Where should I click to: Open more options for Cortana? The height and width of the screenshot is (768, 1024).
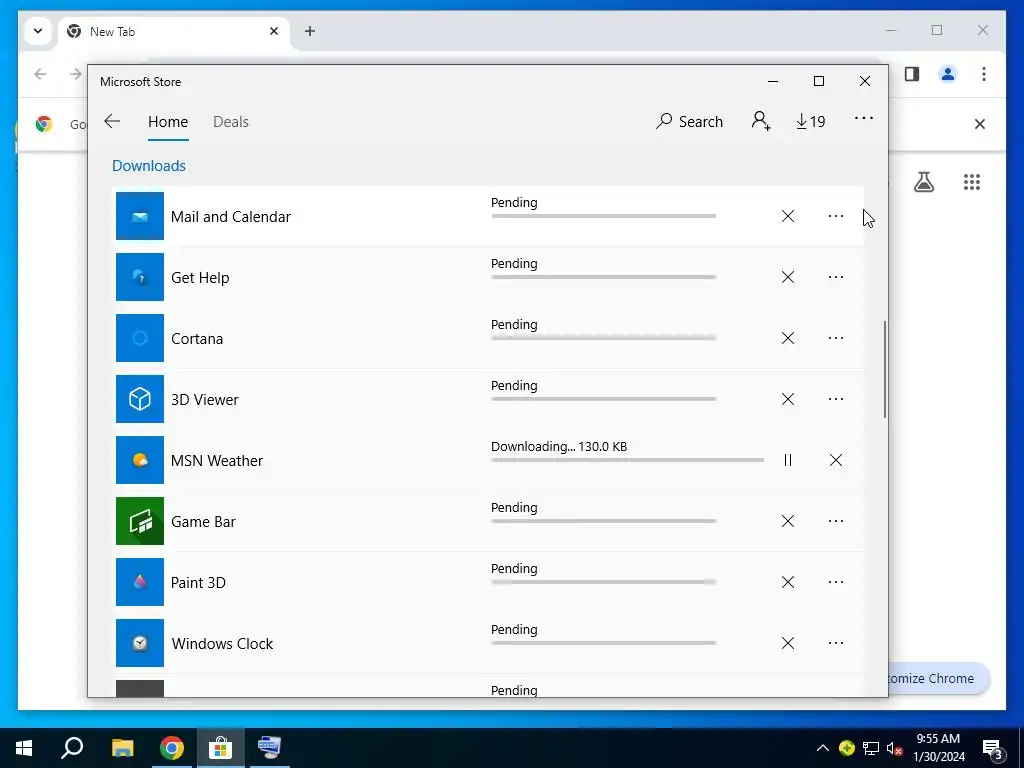835,338
